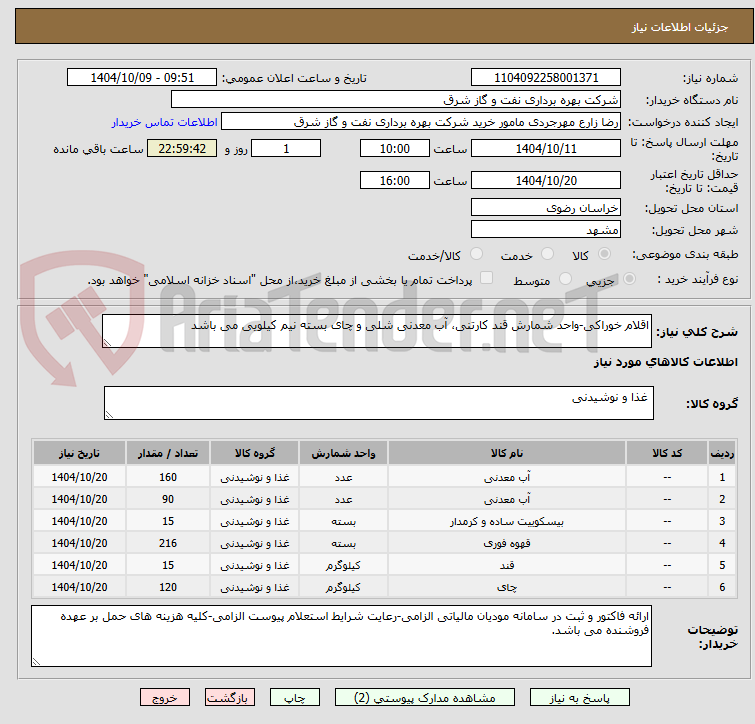
Task: Click the price validity date 1404/10/20 field
Action: [546, 181]
